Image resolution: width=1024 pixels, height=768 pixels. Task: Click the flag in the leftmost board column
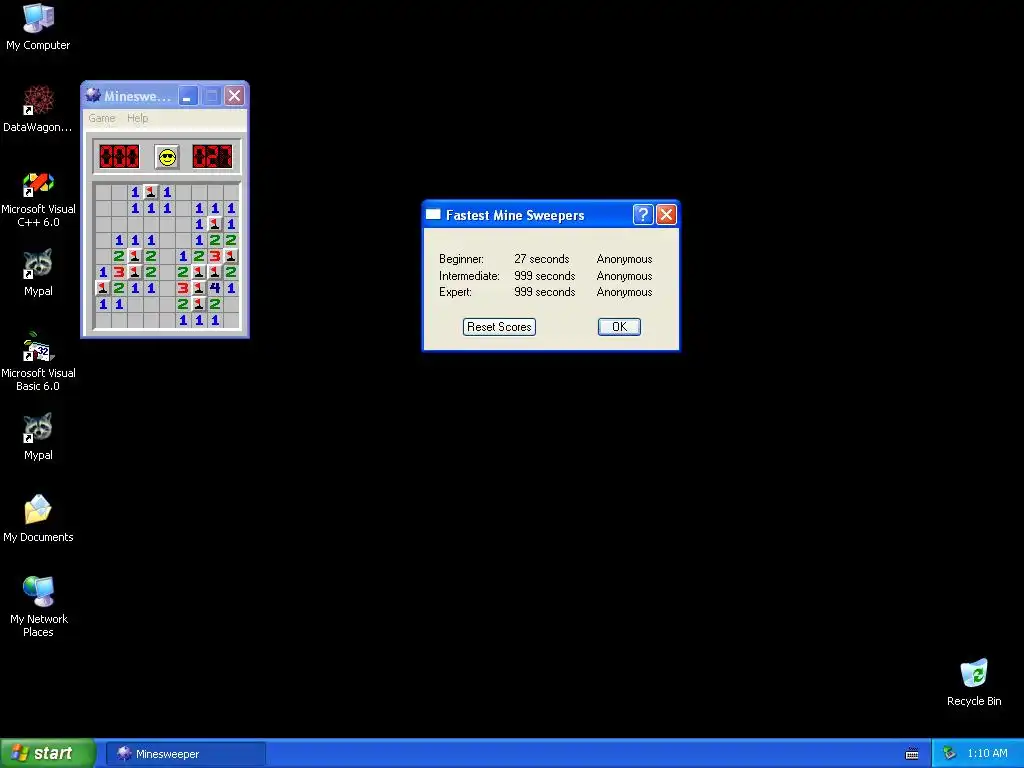103,288
